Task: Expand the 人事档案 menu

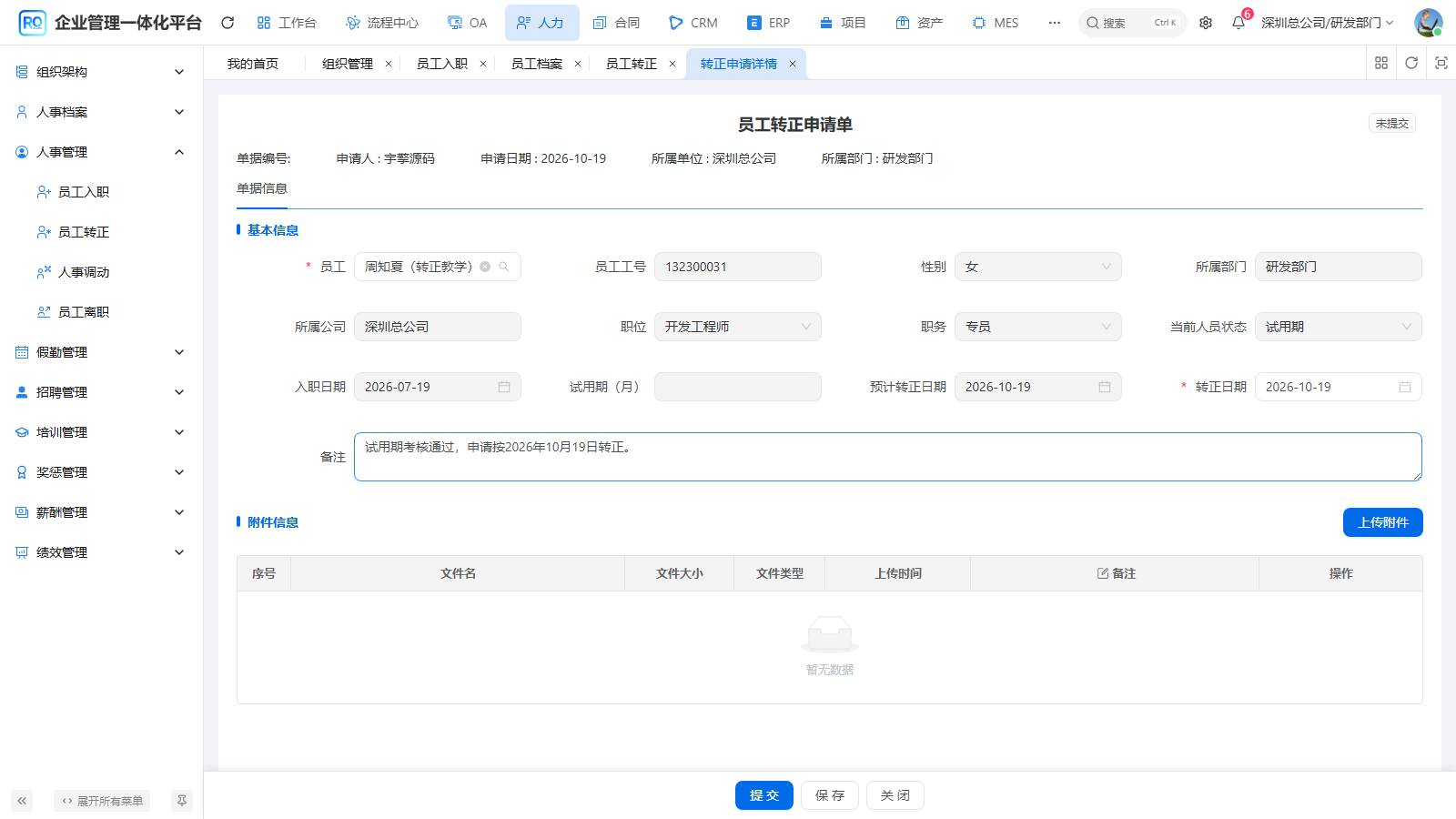Action: click(101, 112)
